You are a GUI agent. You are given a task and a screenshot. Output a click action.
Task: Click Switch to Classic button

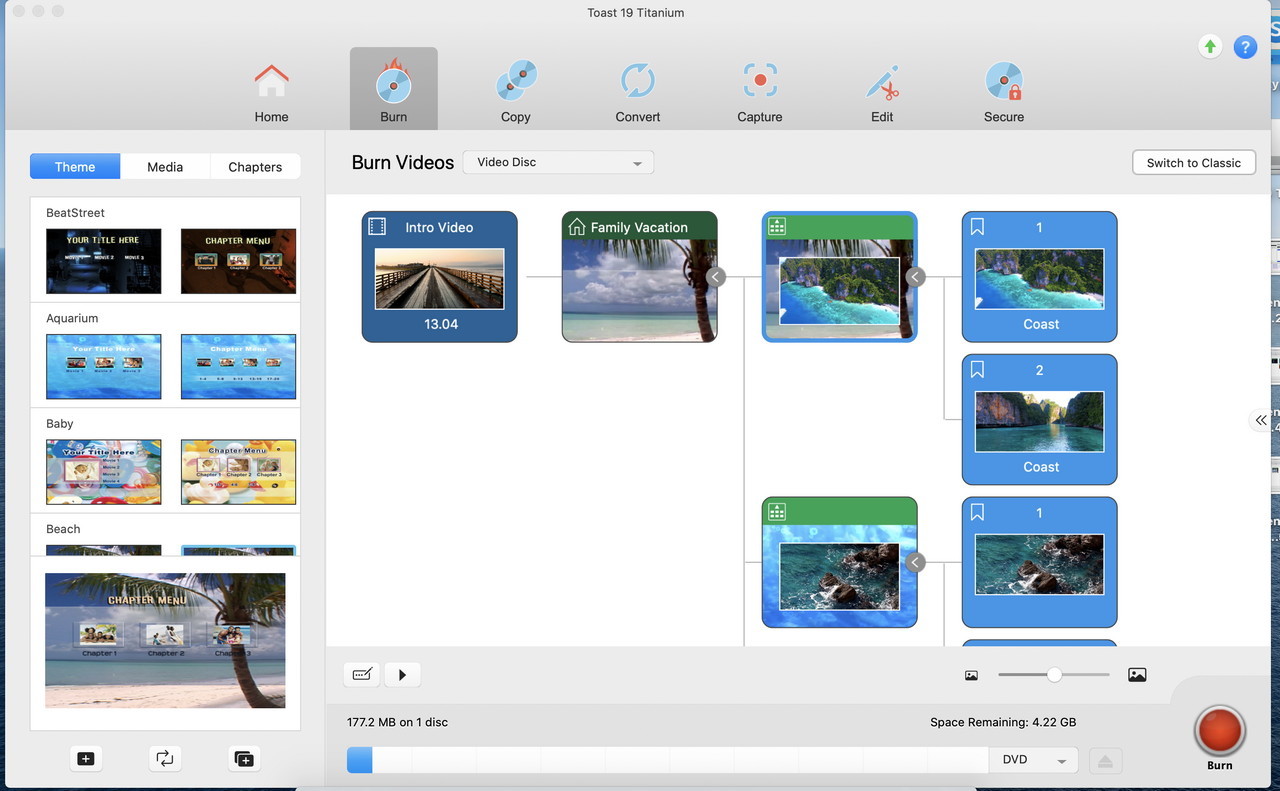coord(1193,162)
